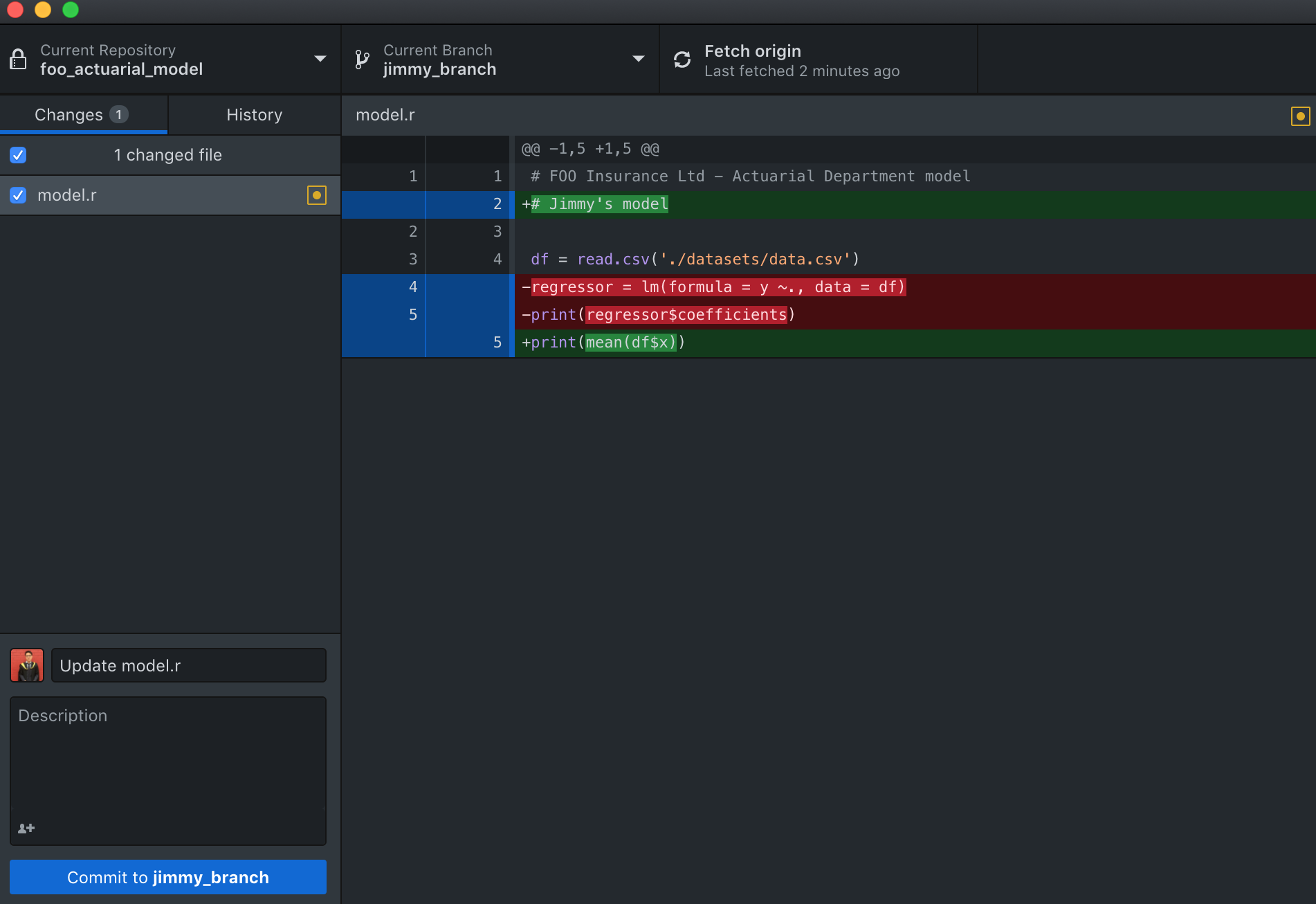Click the user avatar next to summary

coord(27,665)
